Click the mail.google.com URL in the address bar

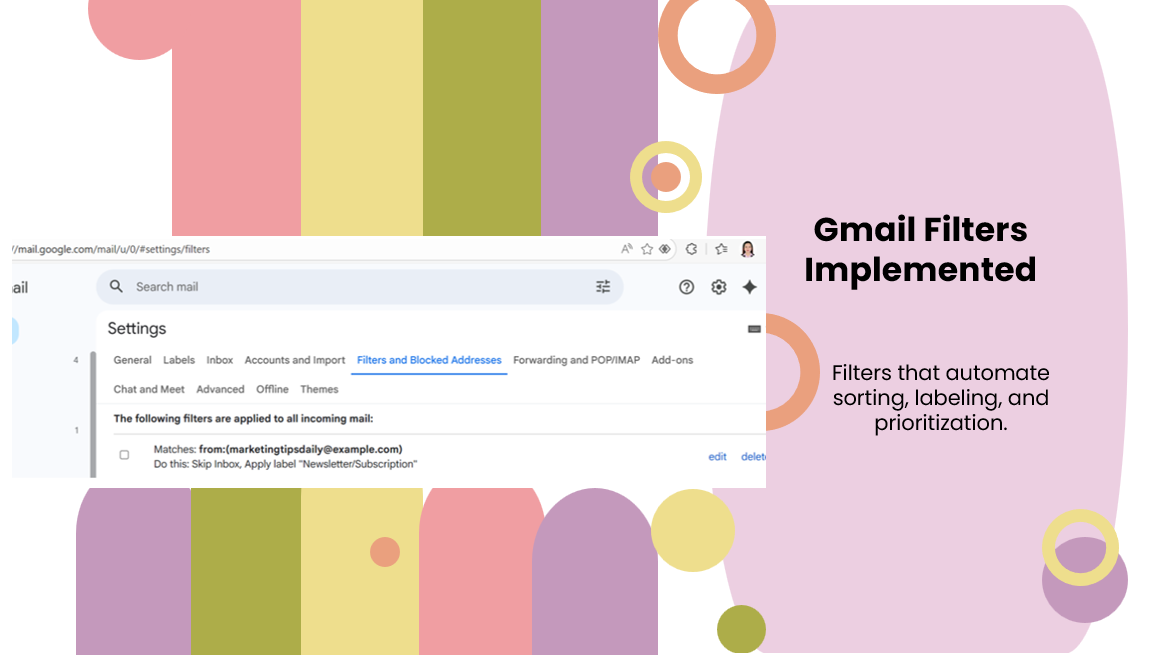click(x=111, y=249)
